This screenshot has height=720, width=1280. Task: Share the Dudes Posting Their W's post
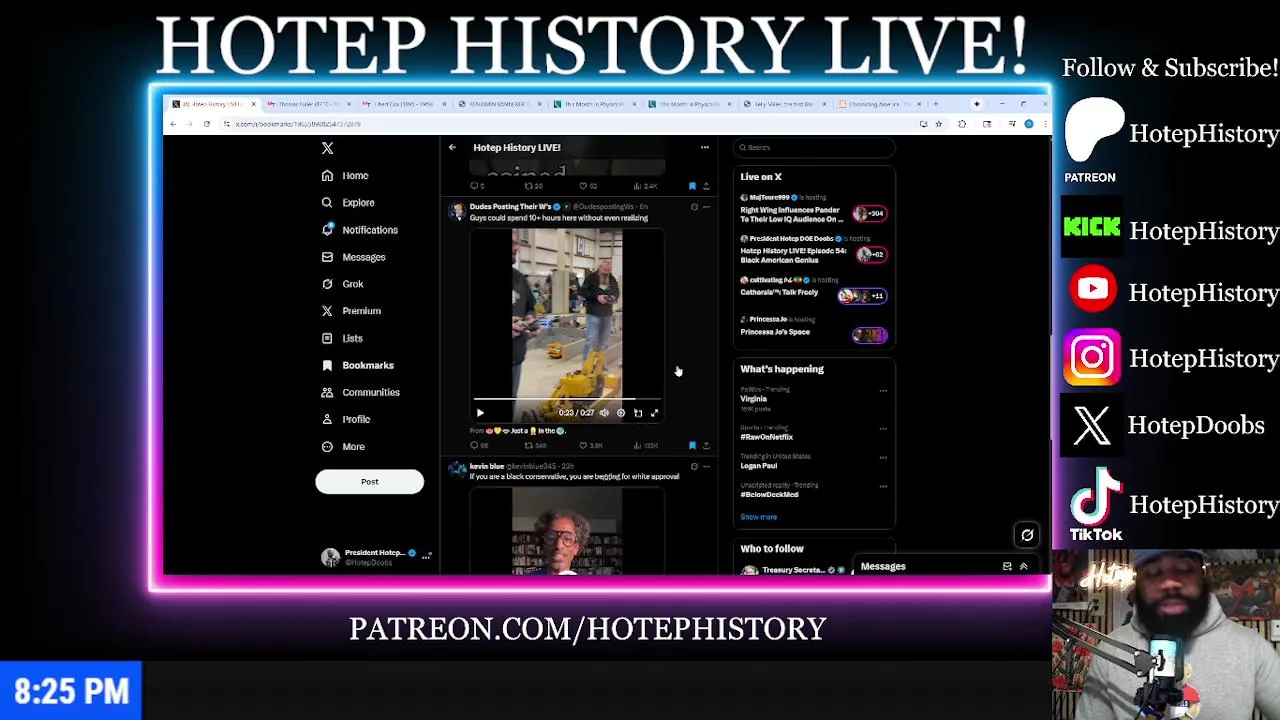706,446
